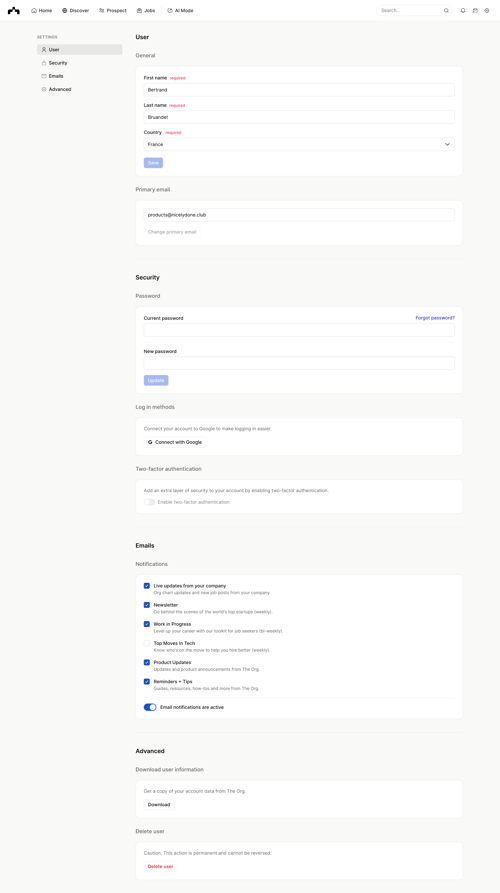Click the Delete user button
500x893 pixels.
pos(161,866)
